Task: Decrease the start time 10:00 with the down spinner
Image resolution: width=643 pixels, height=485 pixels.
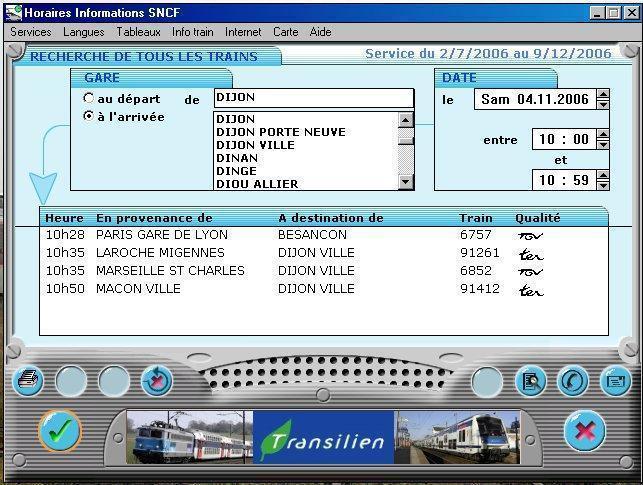Action: (603, 145)
